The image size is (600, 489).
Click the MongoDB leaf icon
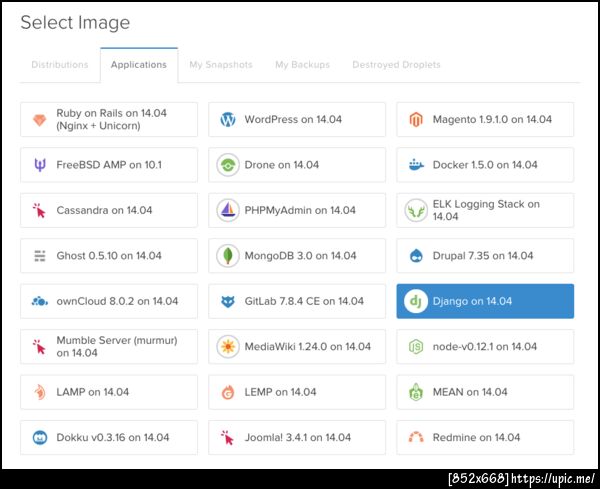(x=228, y=256)
